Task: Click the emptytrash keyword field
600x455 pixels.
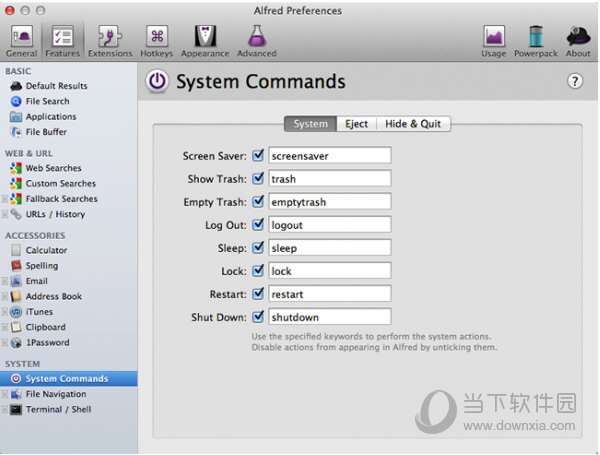Action: point(329,201)
